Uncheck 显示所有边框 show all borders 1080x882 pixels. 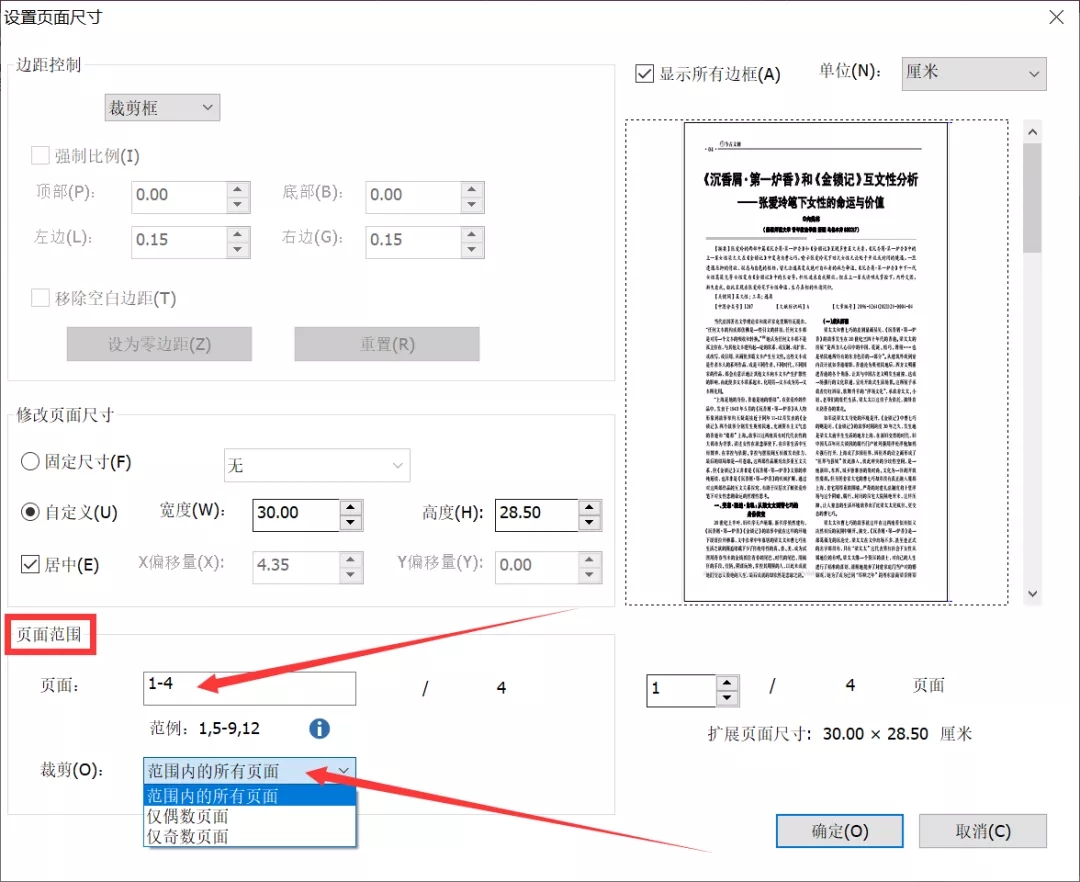(x=644, y=72)
